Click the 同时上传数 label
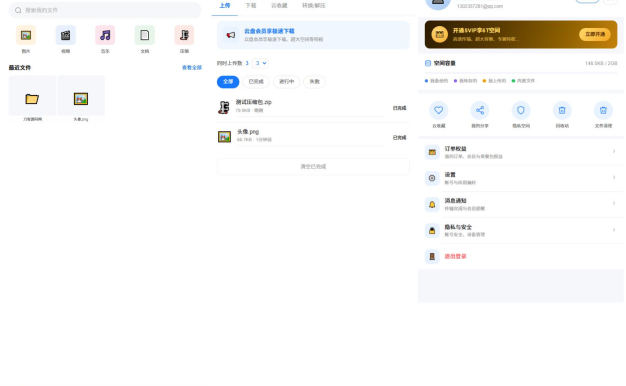The image size is (626, 386). pos(230,63)
